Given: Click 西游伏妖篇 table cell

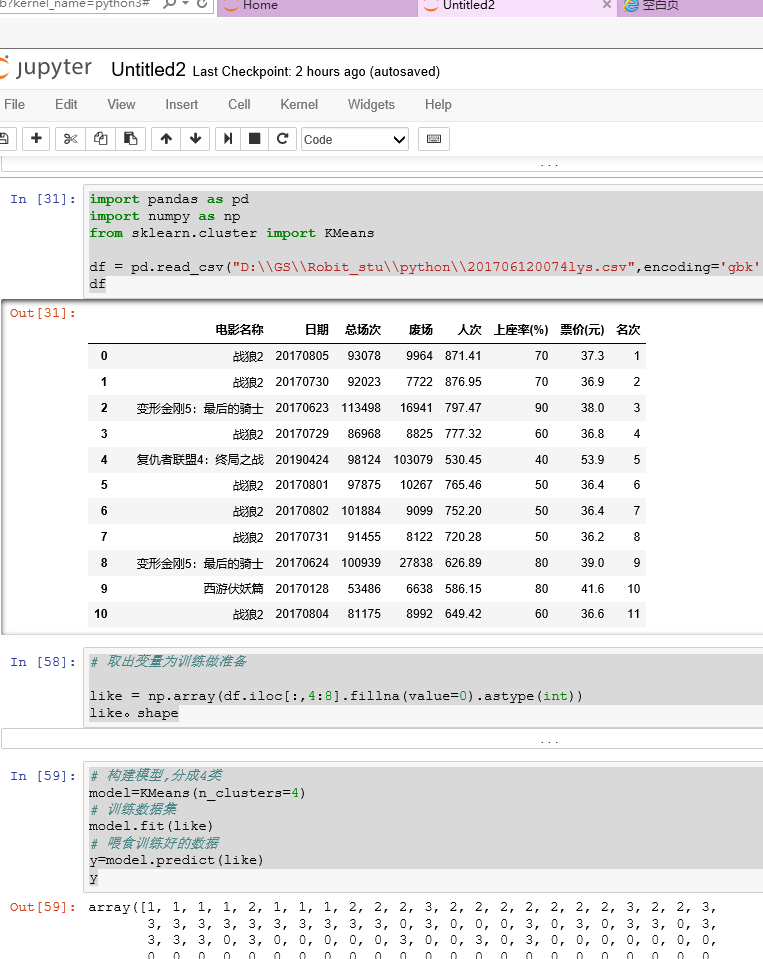Looking at the screenshot, I should [x=233, y=588].
